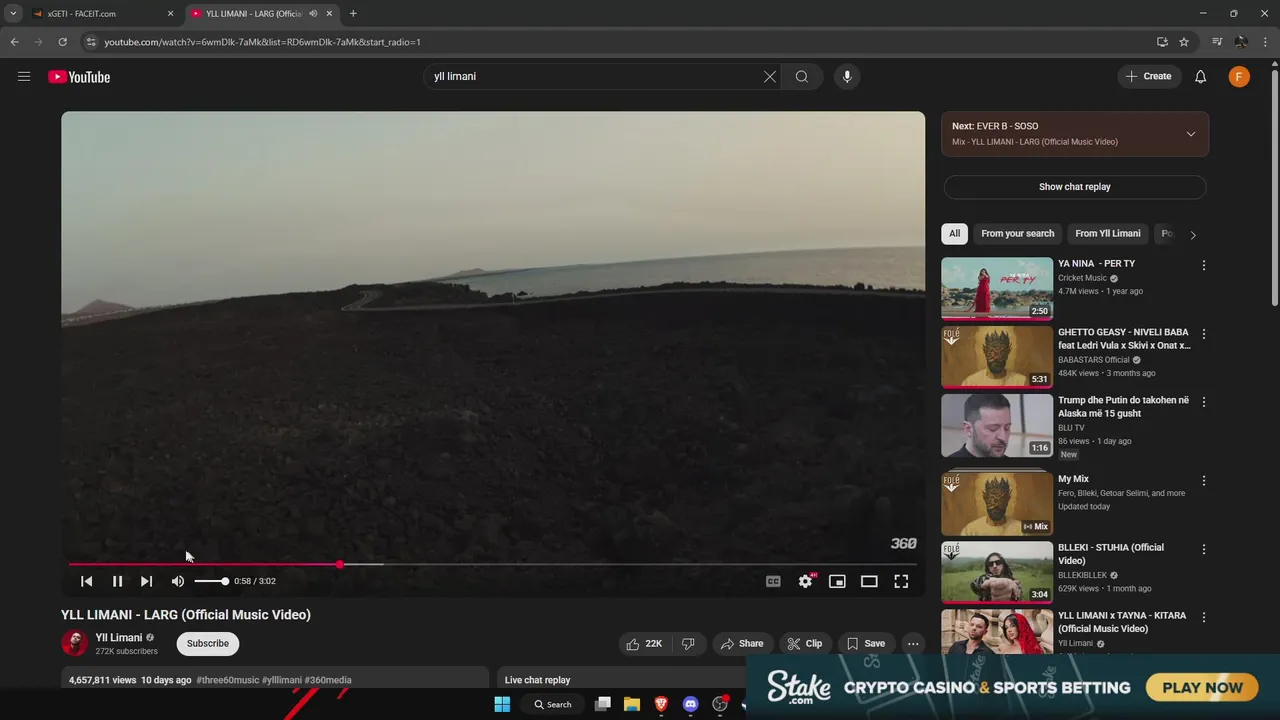The width and height of the screenshot is (1280, 720).
Task: Open the My Mix playlist title
Action: tap(1073, 479)
